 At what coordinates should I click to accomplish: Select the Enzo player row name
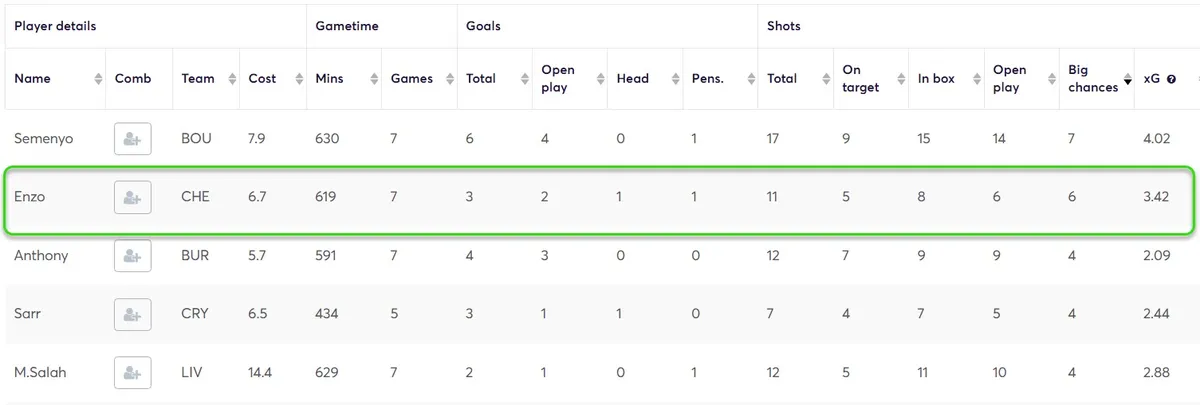point(30,197)
